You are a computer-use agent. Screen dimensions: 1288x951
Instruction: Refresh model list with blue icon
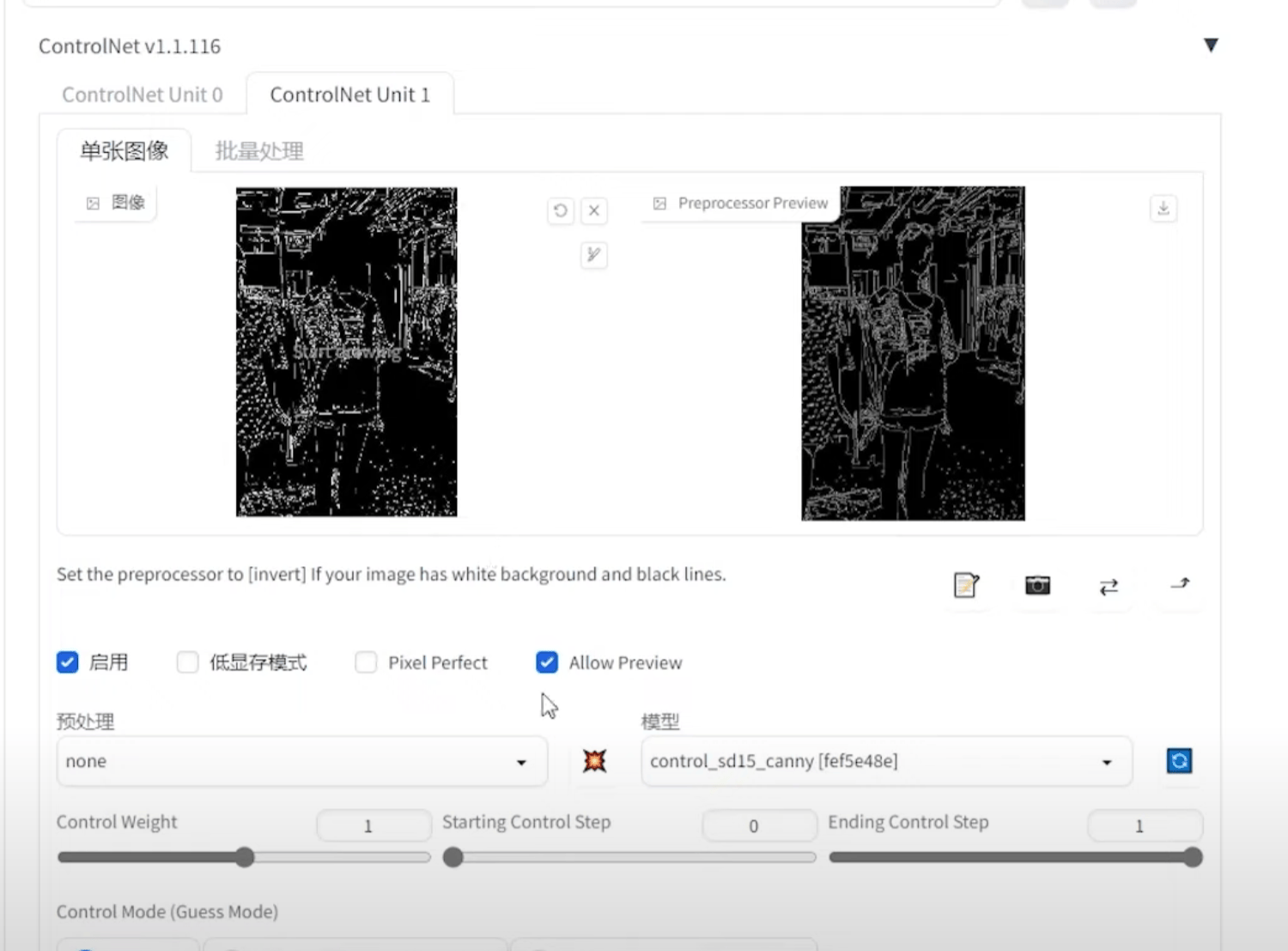point(1179,761)
